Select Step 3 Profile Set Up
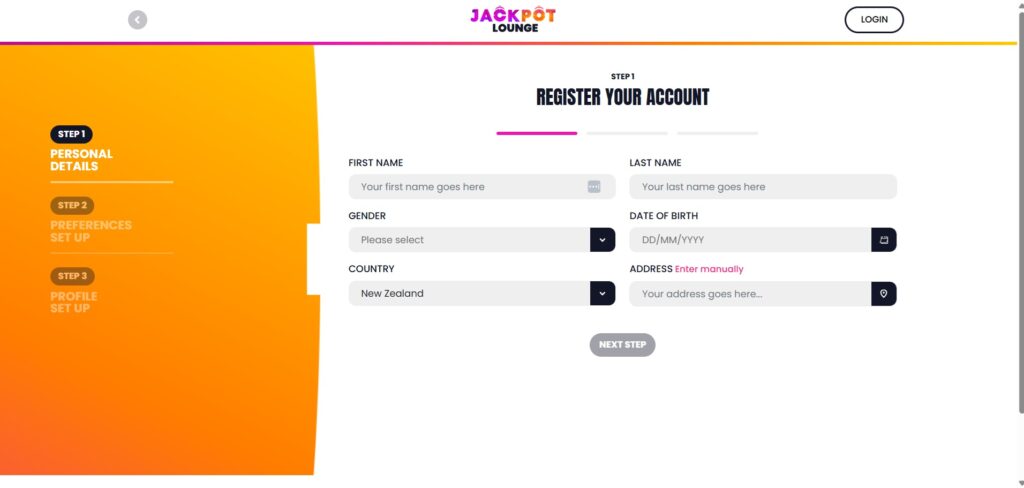Image resolution: width=1024 pixels, height=488 pixels. click(x=74, y=291)
